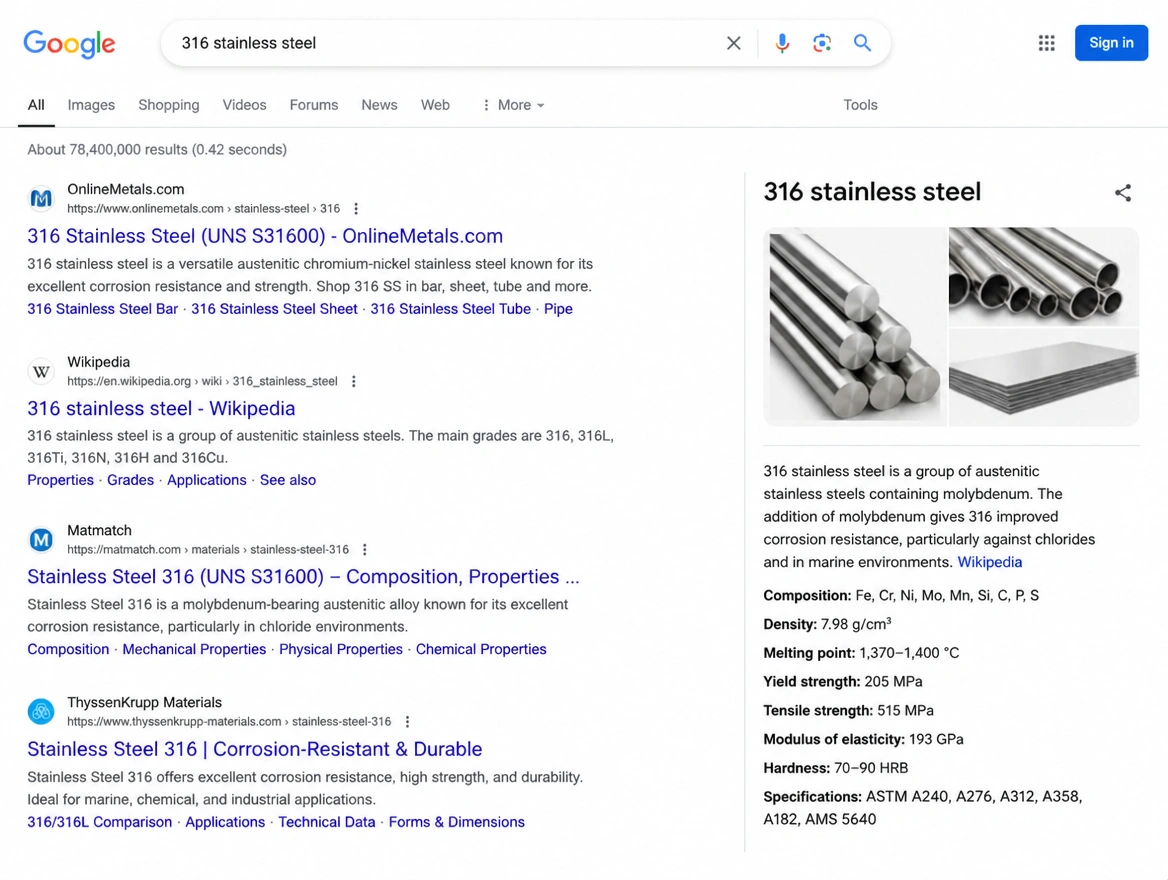Switch to the Images tab
1168x880 pixels.
(91, 105)
